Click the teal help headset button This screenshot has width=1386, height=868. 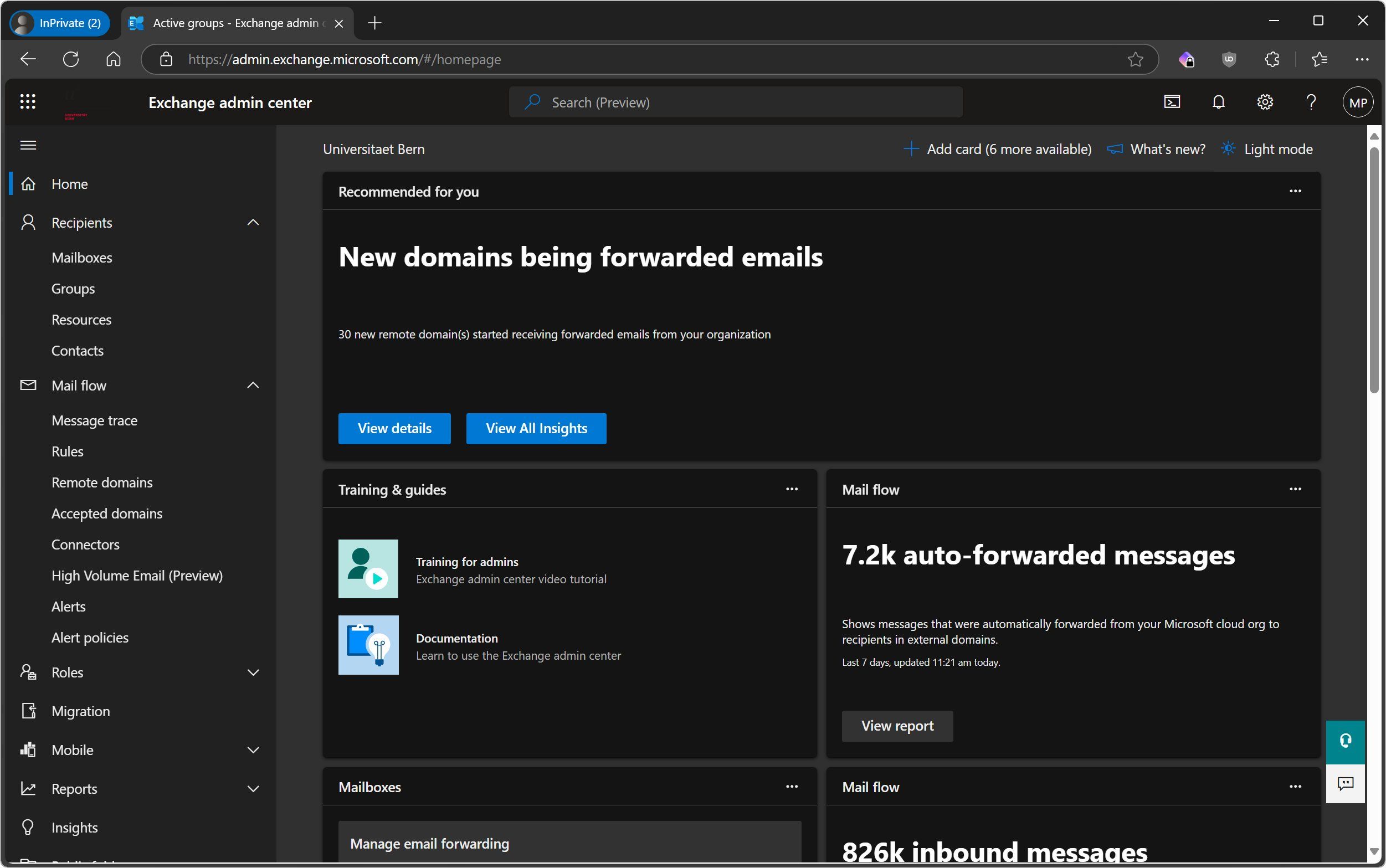coord(1345,741)
